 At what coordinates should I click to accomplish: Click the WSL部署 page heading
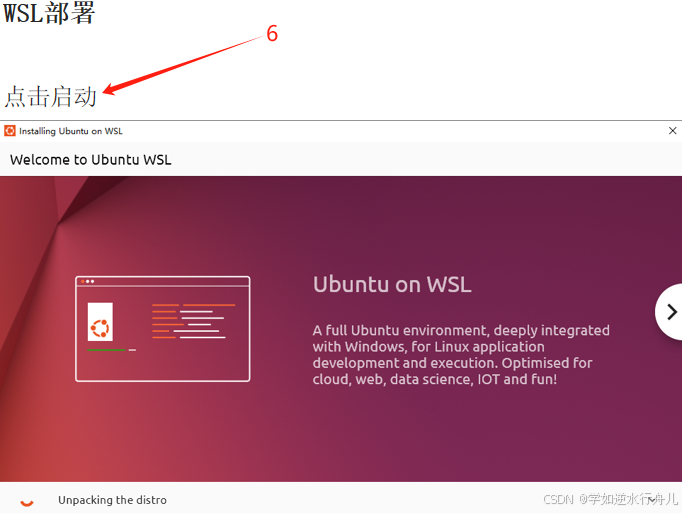[x=49, y=13]
